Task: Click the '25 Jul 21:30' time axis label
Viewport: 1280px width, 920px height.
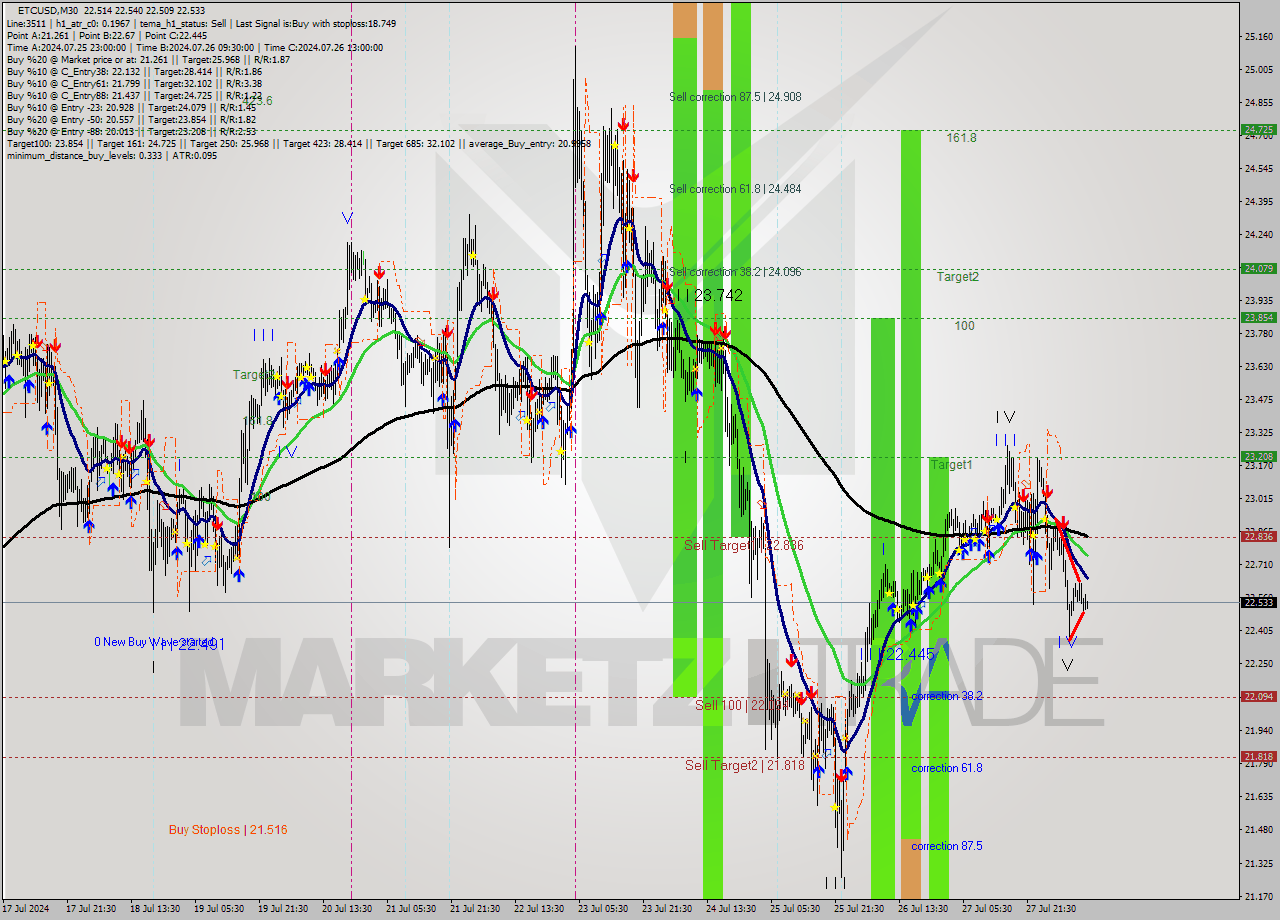Action: click(860, 909)
